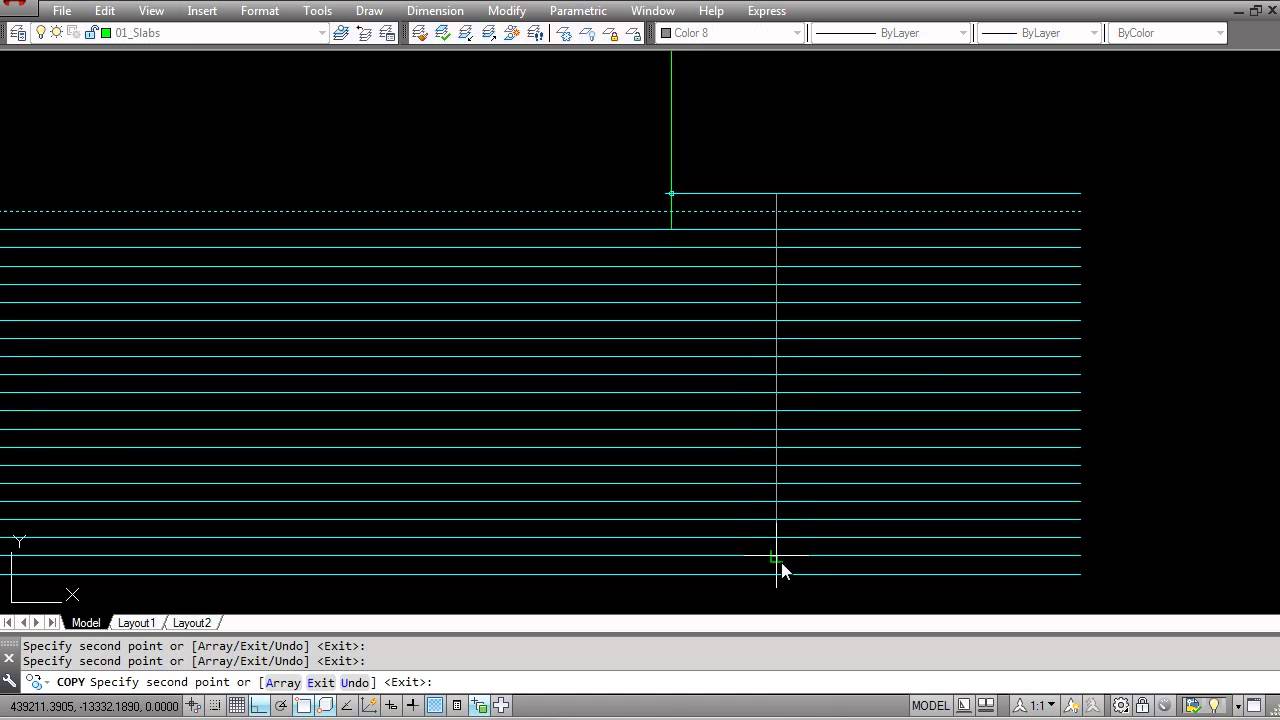Open the first ByLayer linetype dropdown
The width and height of the screenshot is (1280, 720).
(x=963, y=33)
